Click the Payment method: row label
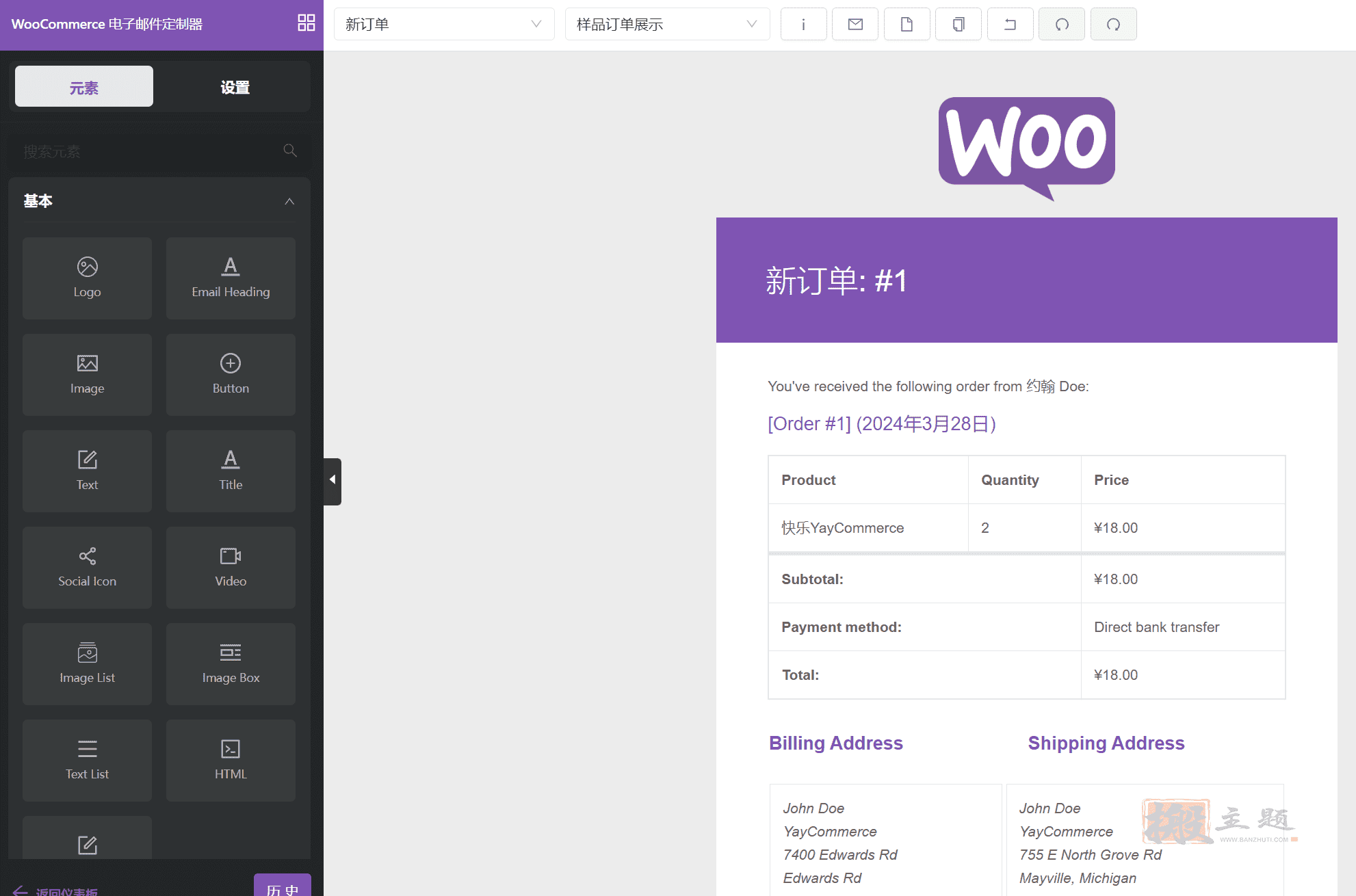 tap(842, 627)
